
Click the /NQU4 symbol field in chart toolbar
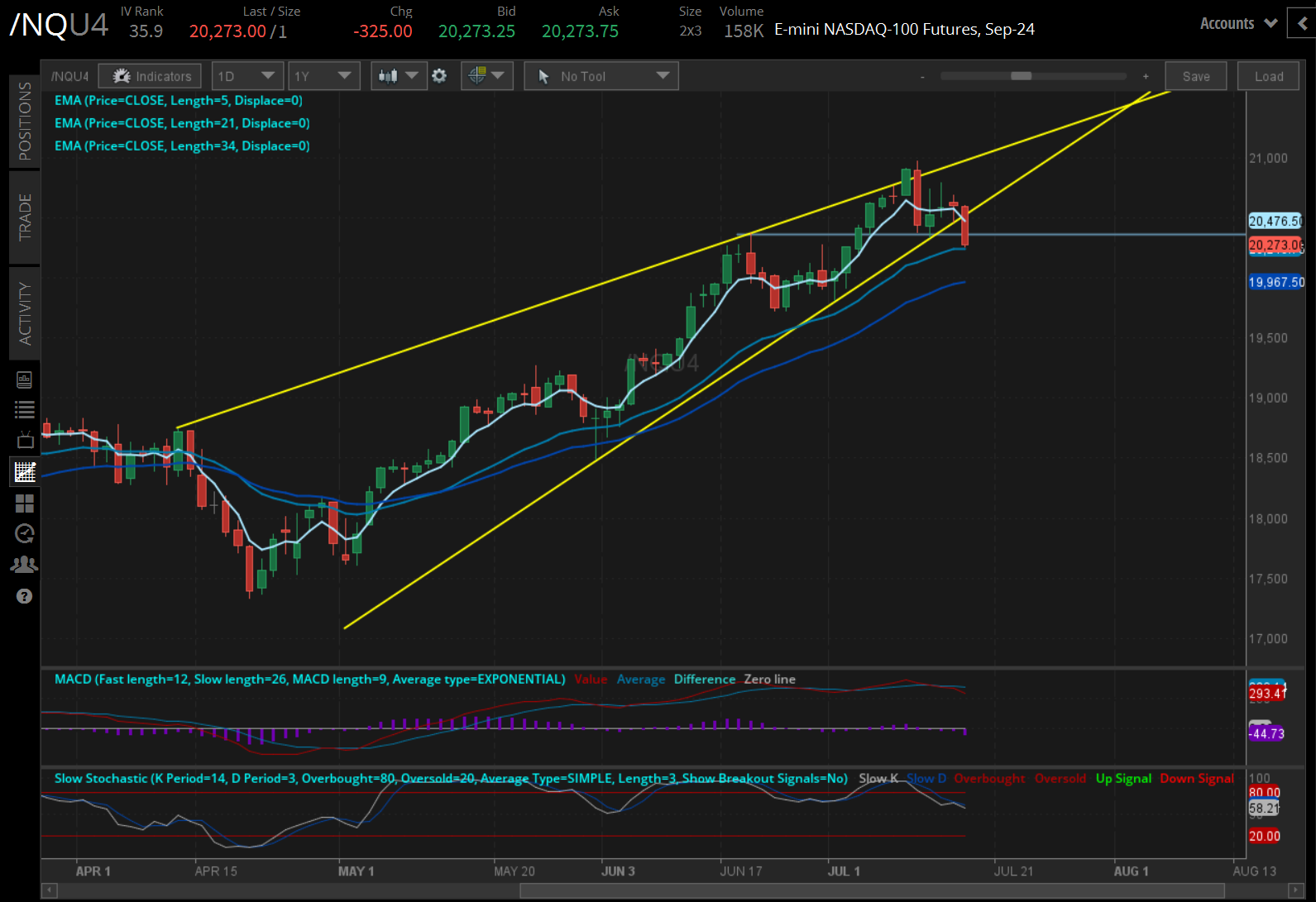click(x=70, y=76)
